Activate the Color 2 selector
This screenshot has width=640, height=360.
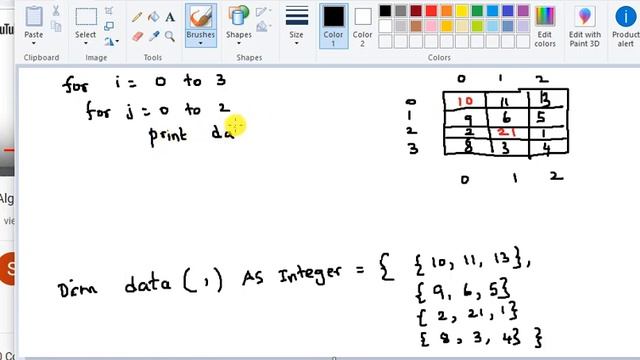coord(362,26)
